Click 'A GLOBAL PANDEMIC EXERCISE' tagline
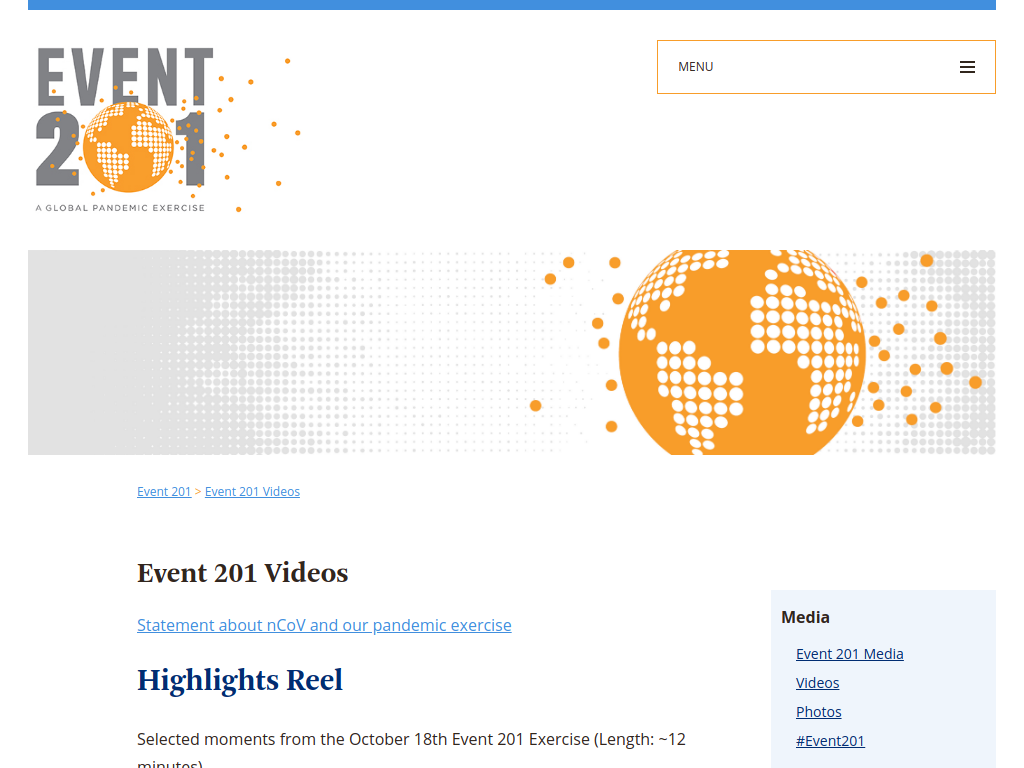Image resolution: width=1024 pixels, height=768 pixels. point(120,208)
